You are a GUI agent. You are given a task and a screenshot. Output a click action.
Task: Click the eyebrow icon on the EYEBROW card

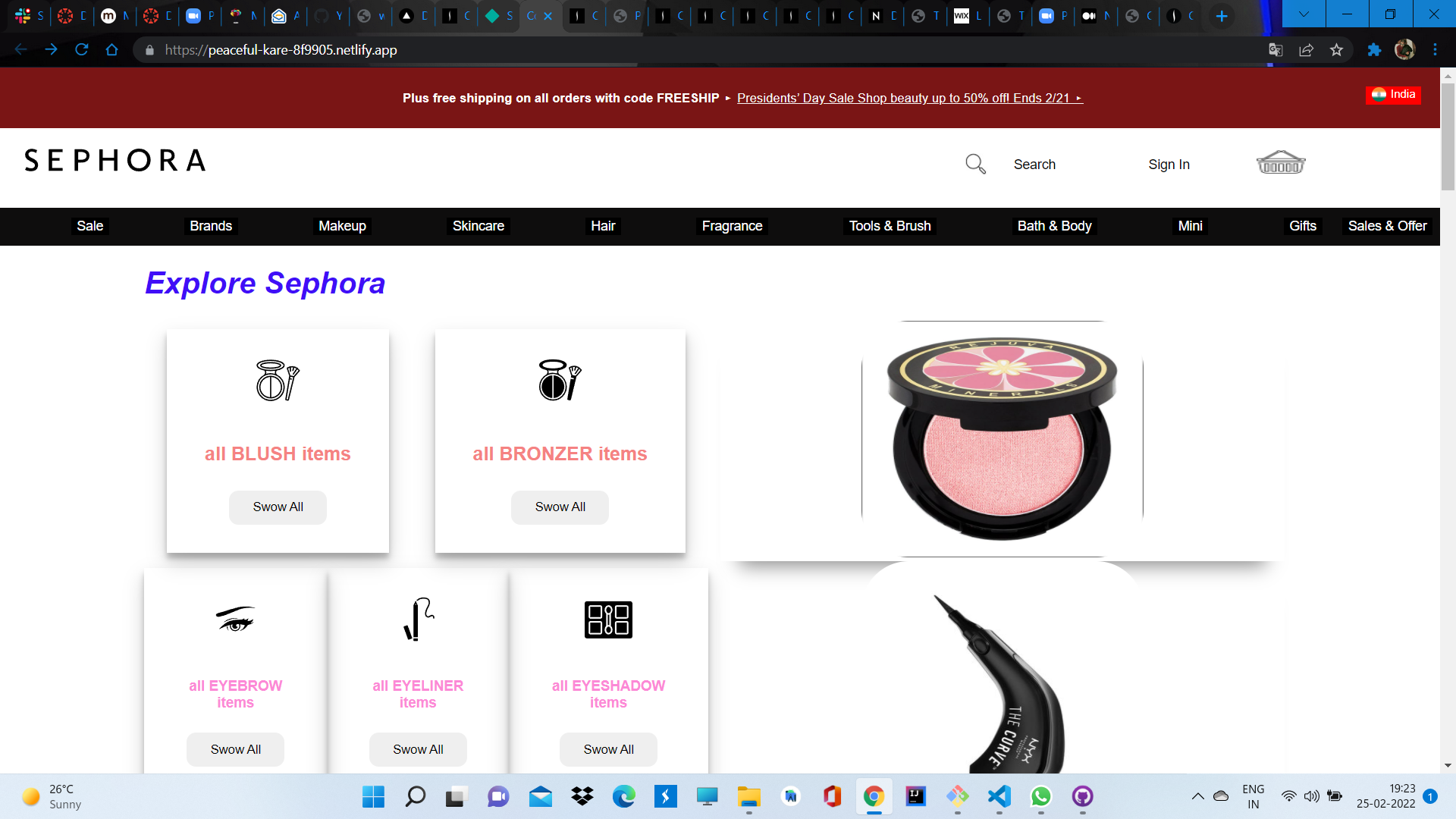236,619
